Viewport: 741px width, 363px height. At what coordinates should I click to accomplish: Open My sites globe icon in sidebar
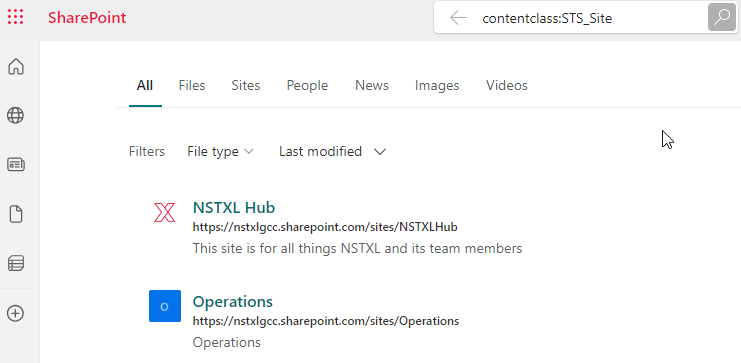[x=16, y=115]
